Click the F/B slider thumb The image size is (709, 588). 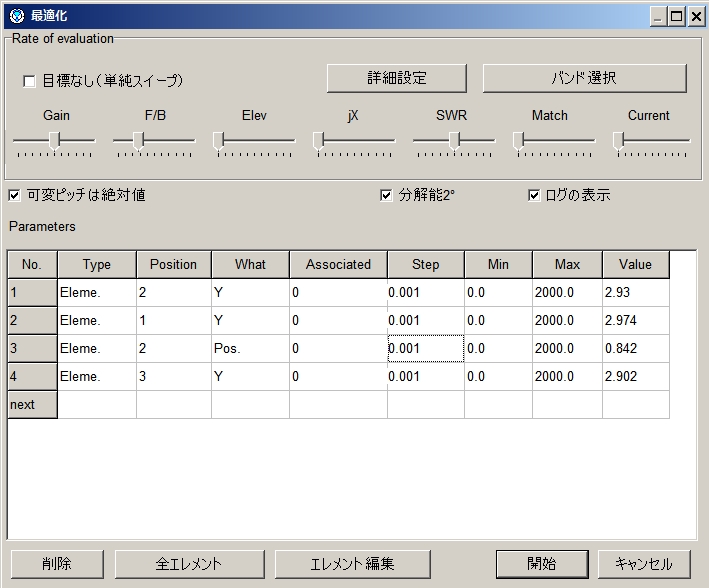[x=138, y=141]
